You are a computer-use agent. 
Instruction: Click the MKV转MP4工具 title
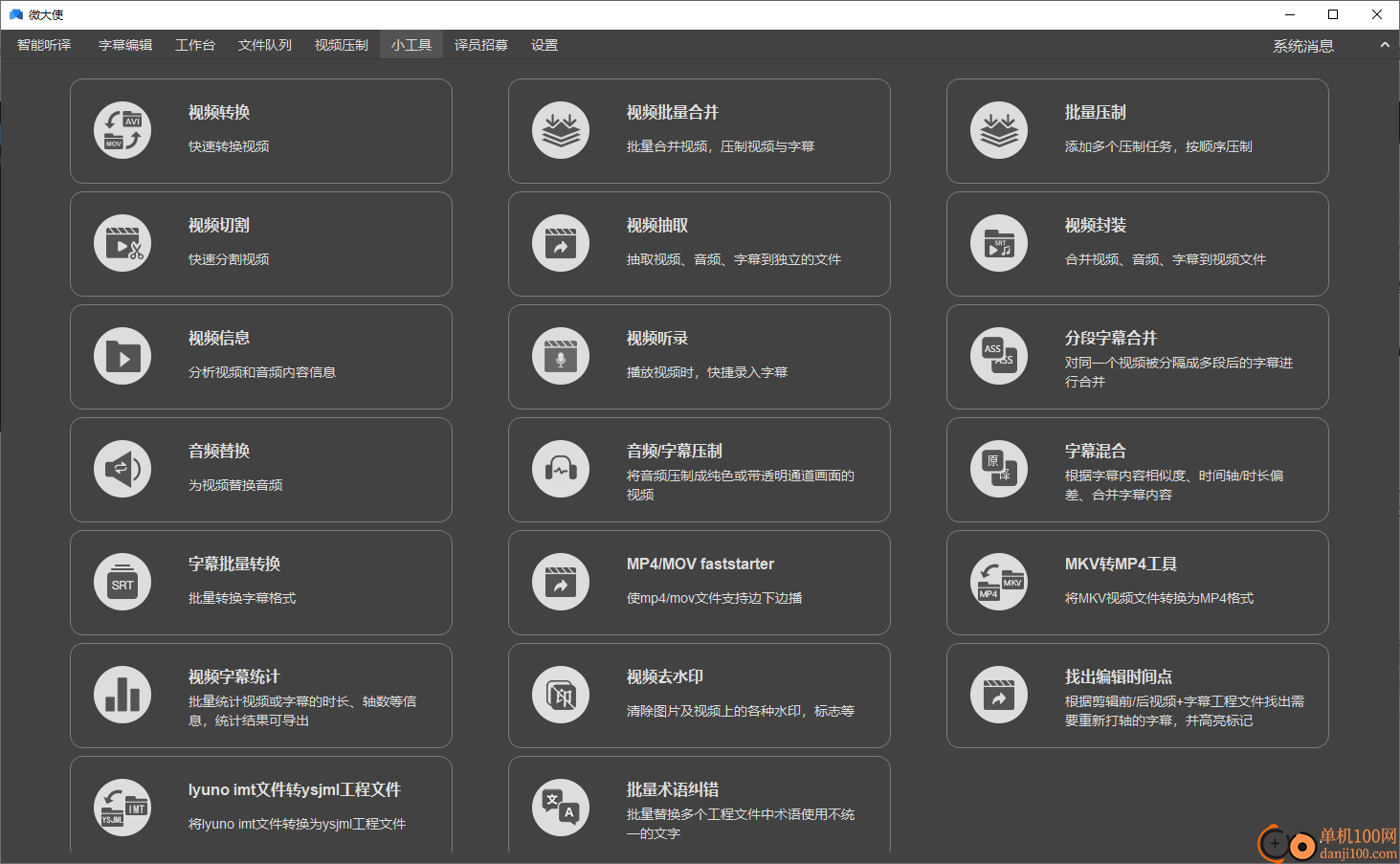tap(1122, 565)
